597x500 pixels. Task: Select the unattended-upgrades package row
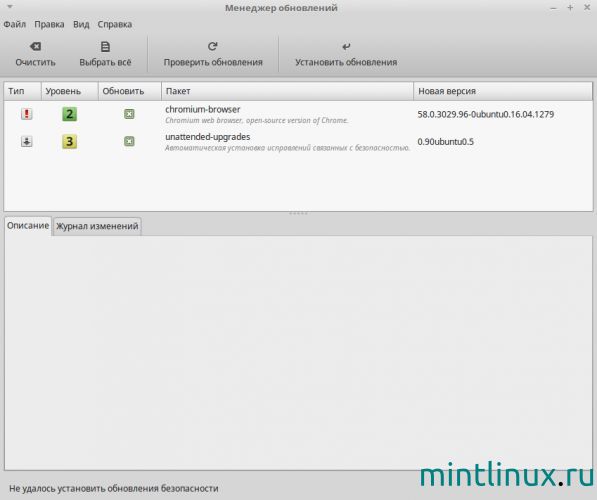tap(298, 142)
